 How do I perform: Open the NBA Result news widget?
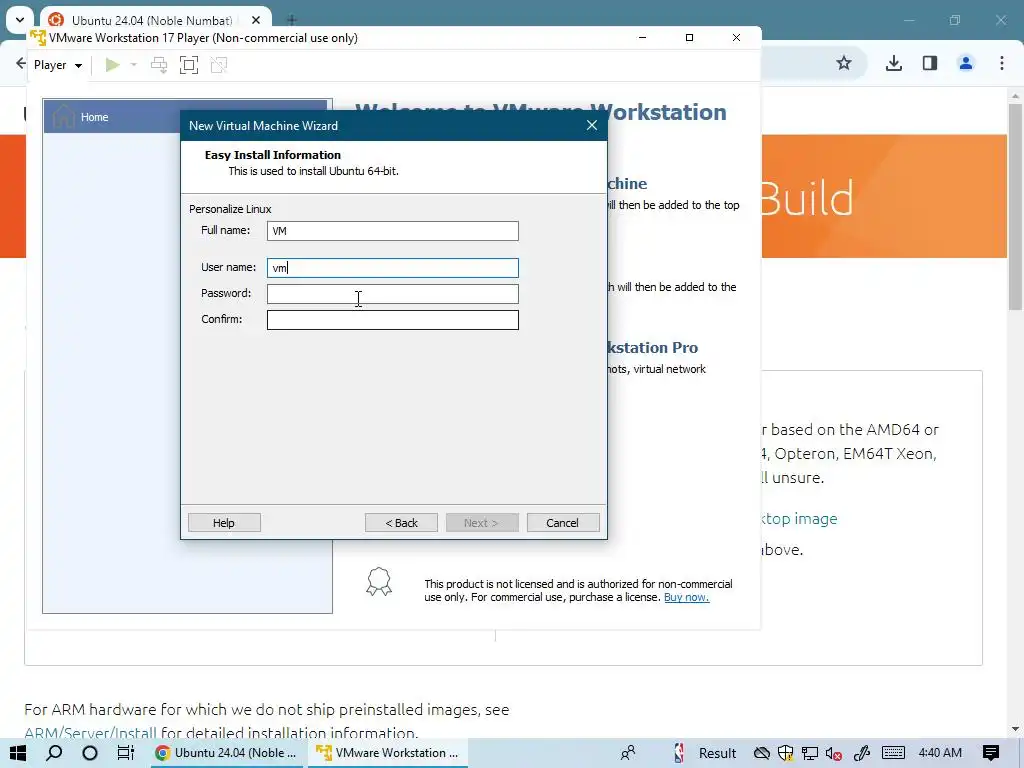(x=705, y=753)
